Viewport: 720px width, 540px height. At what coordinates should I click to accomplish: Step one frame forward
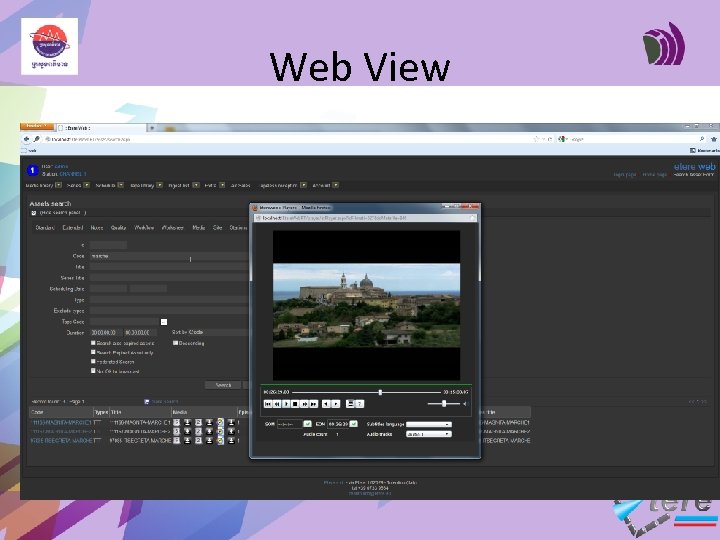(336, 404)
